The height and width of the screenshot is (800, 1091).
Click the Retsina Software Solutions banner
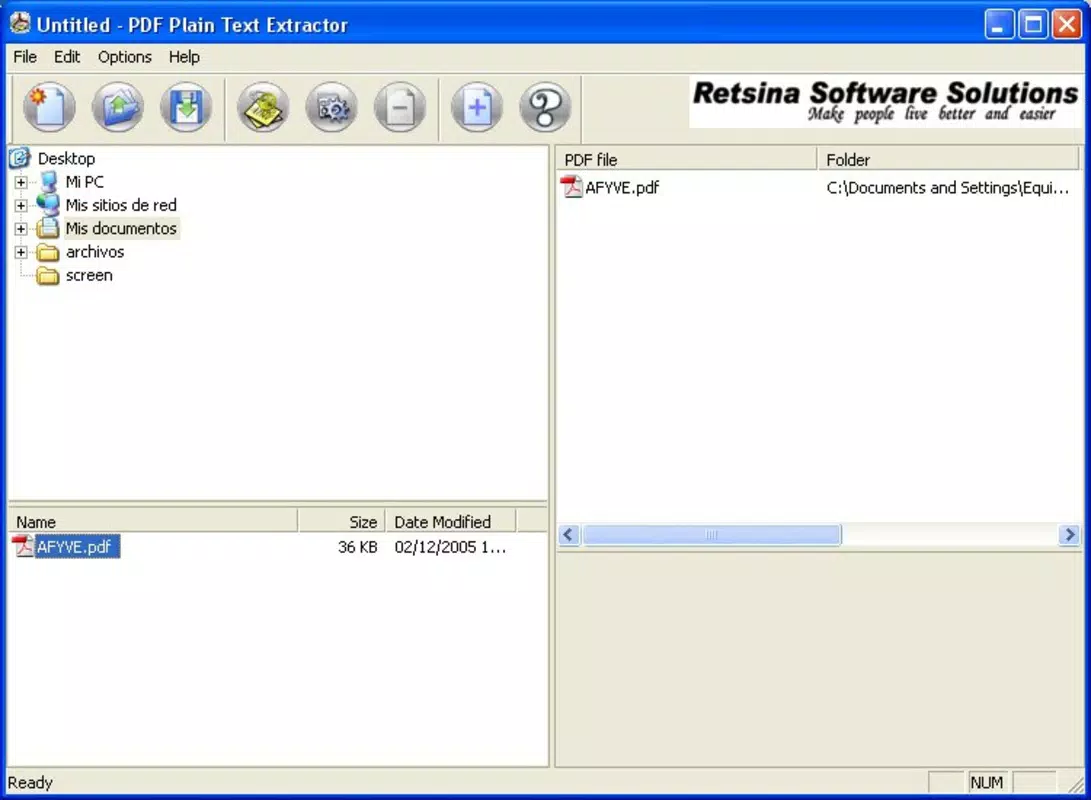click(885, 102)
